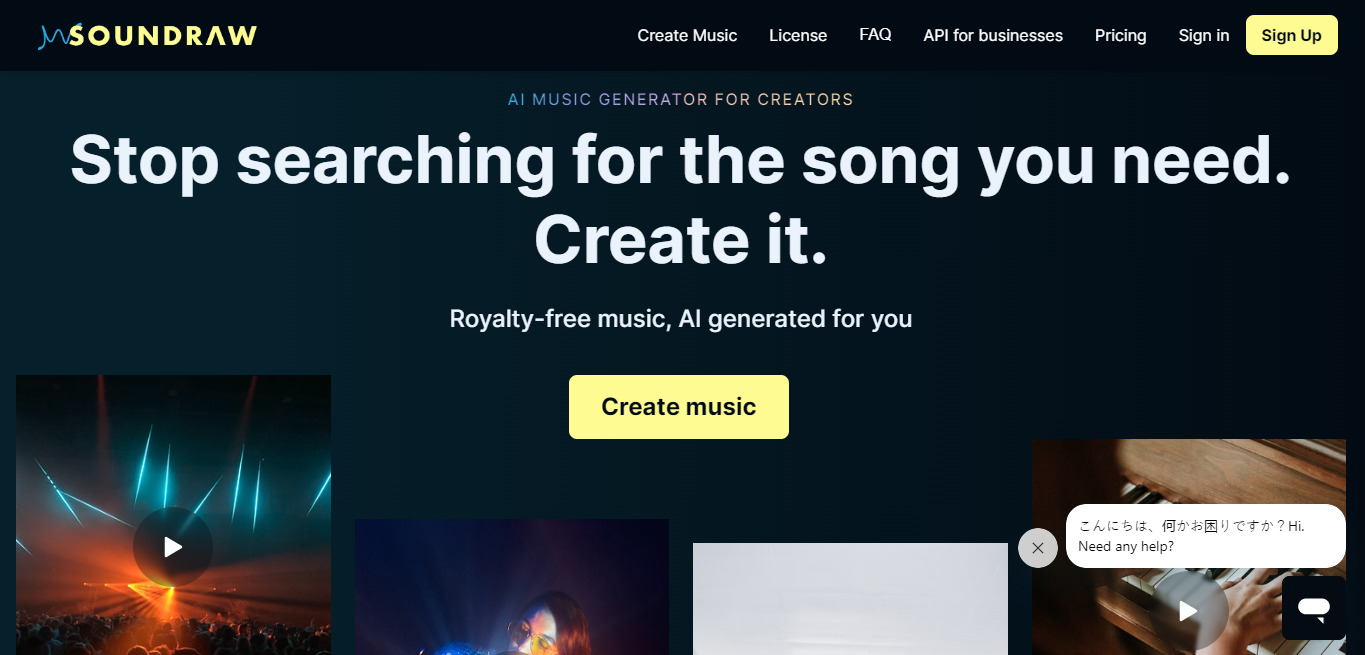1365x655 pixels.
Task: Open the FAQ page
Action: click(x=875, y=35)
